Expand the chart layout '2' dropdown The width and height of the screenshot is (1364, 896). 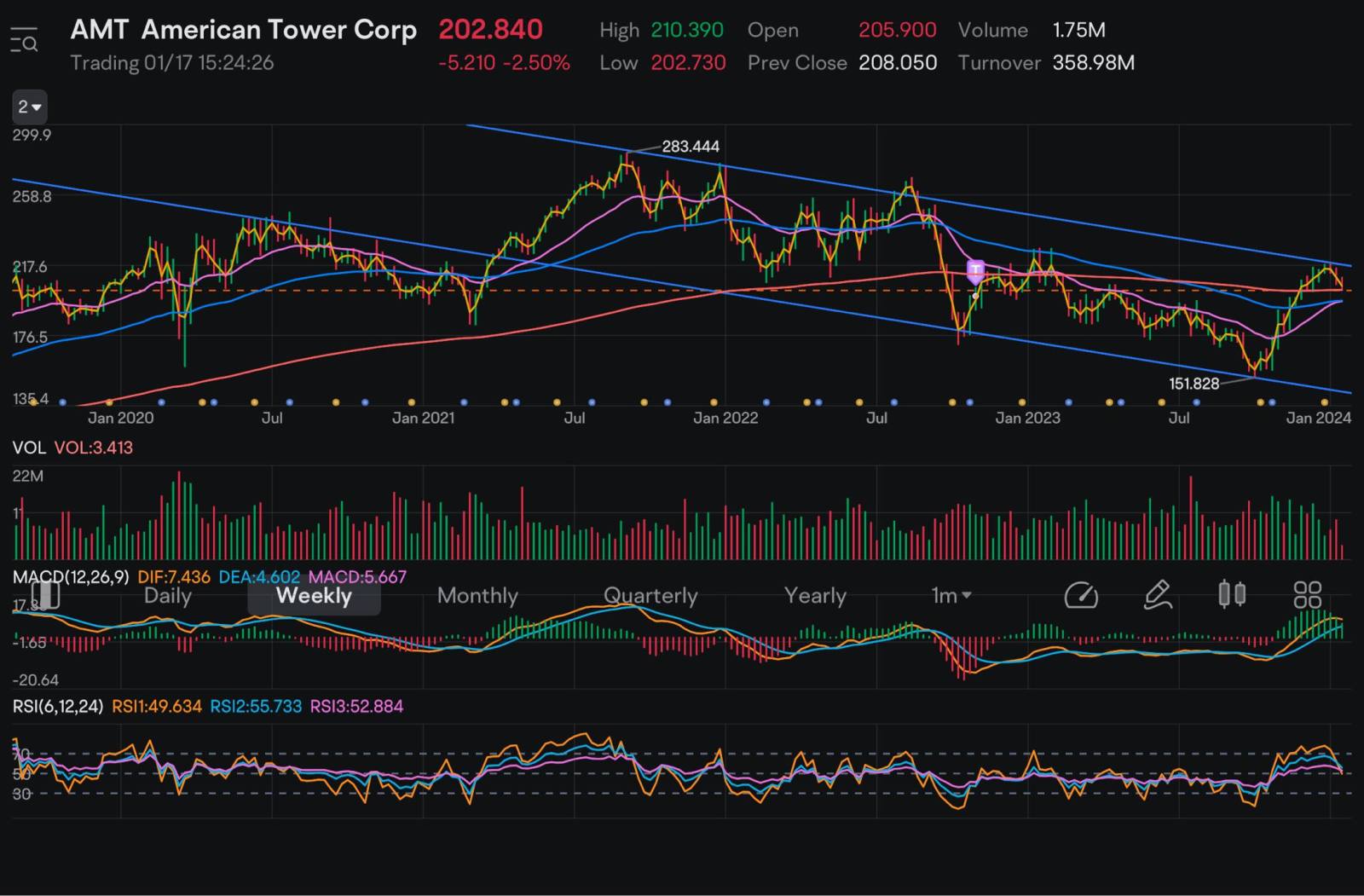pos(30,107)
